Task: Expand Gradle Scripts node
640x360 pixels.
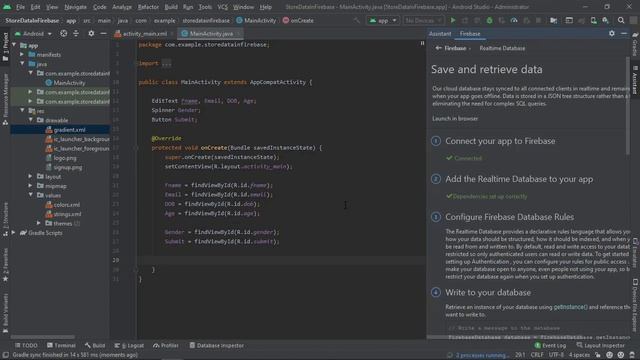Action: [x=14, y=233]
